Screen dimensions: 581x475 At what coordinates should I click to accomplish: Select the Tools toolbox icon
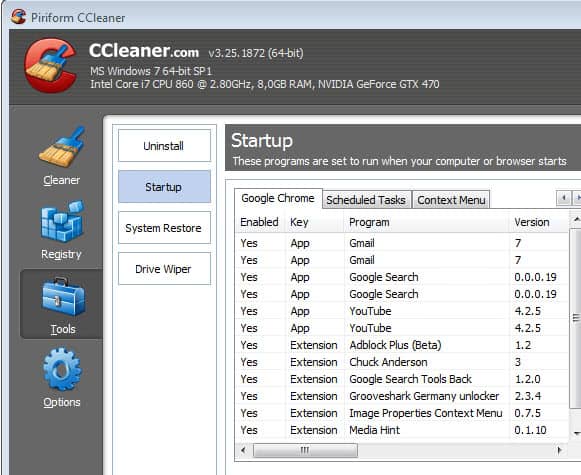[x=63, y=297]
